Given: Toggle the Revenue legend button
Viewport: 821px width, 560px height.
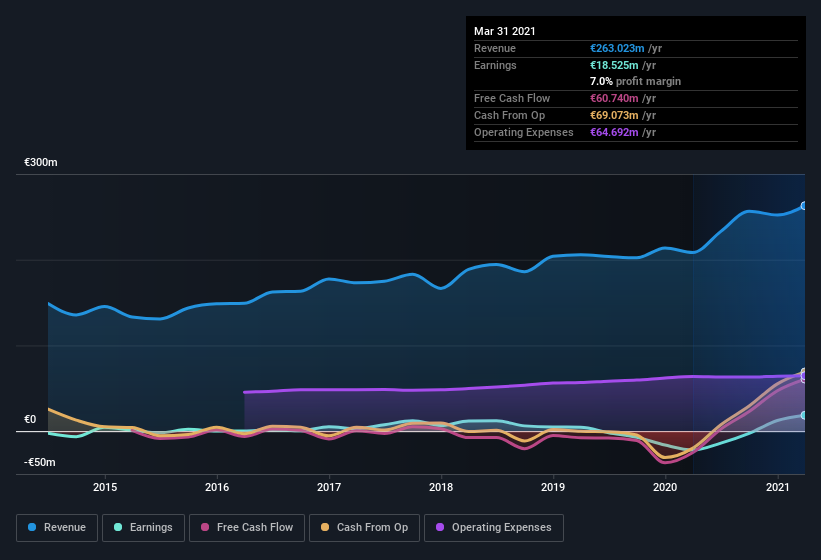Looking at the screenshot, I should (x=57, y=528).
